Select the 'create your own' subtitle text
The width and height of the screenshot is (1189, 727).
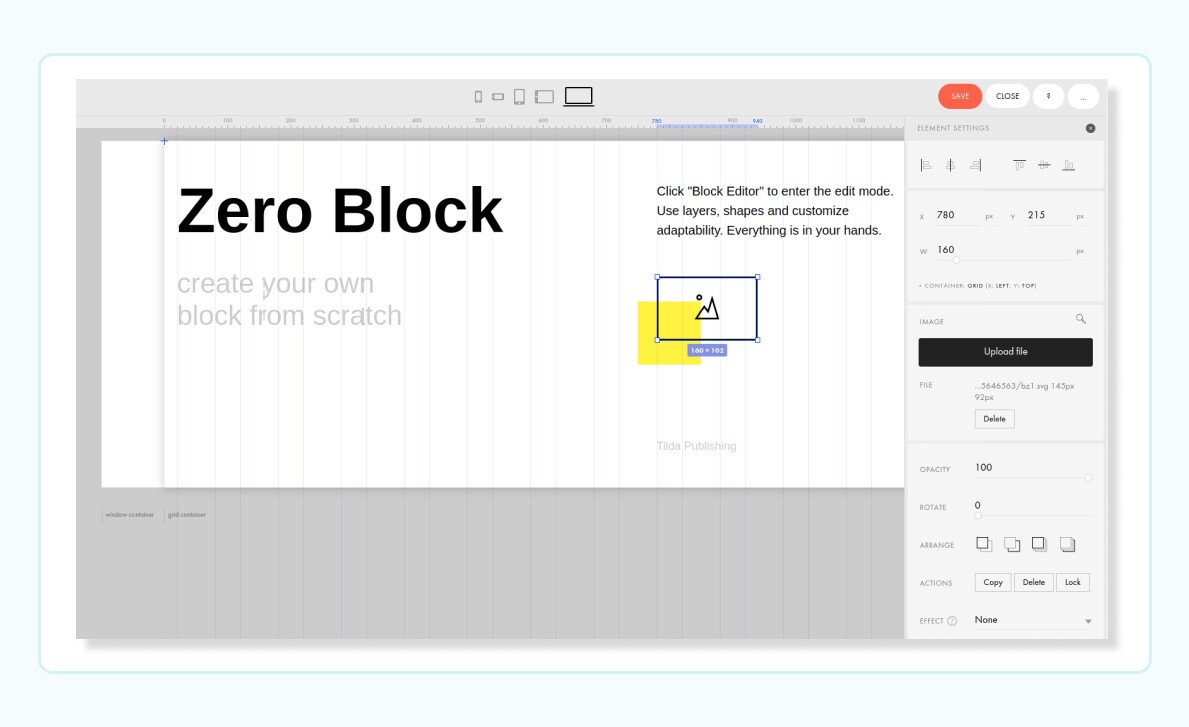click(x=290, y=299)
